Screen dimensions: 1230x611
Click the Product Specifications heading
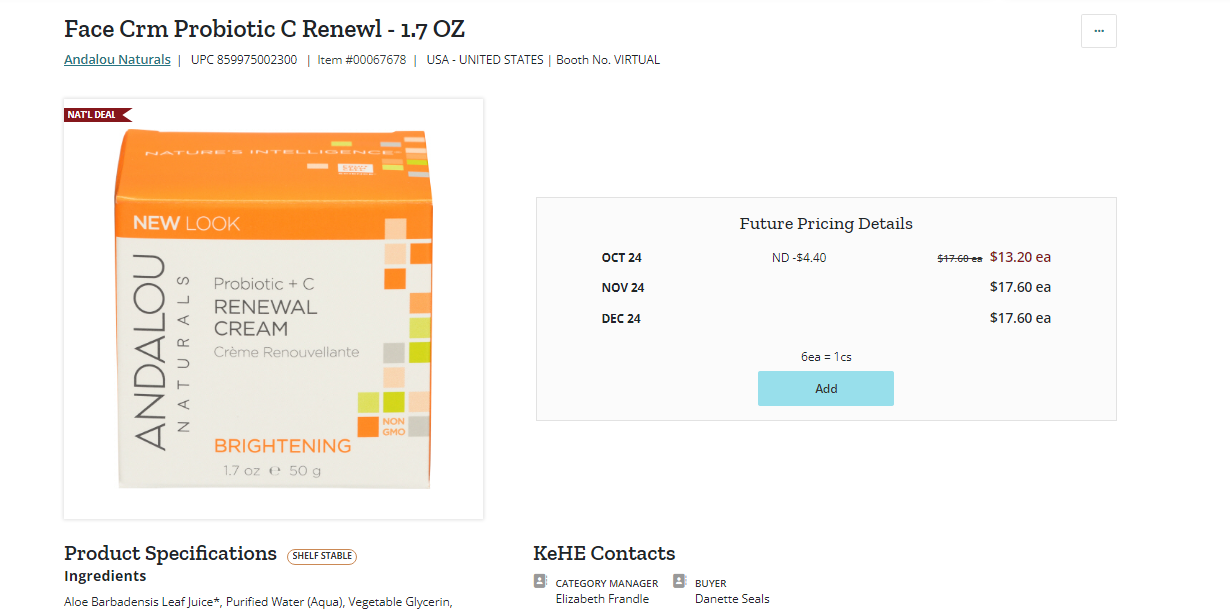click(x=171, y=554)
